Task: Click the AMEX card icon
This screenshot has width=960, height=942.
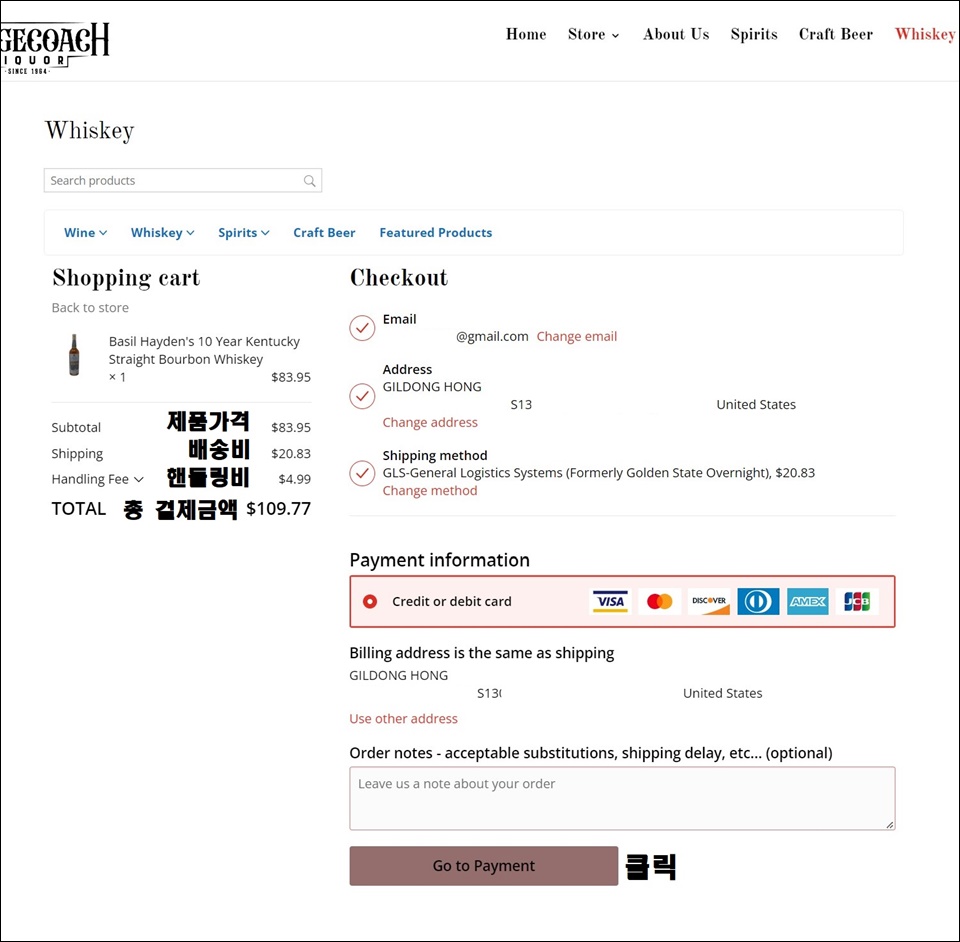Action: tap(808, 602)
